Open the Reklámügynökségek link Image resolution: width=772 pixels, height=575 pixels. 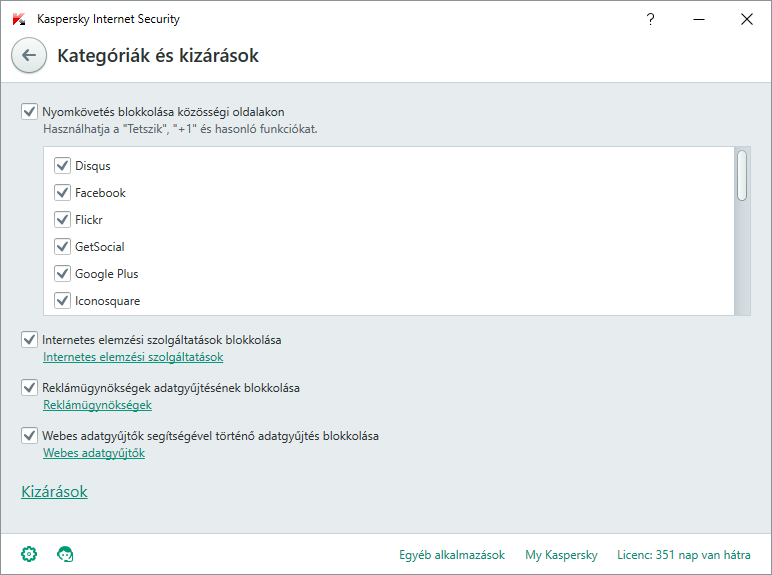click(97, 405)
